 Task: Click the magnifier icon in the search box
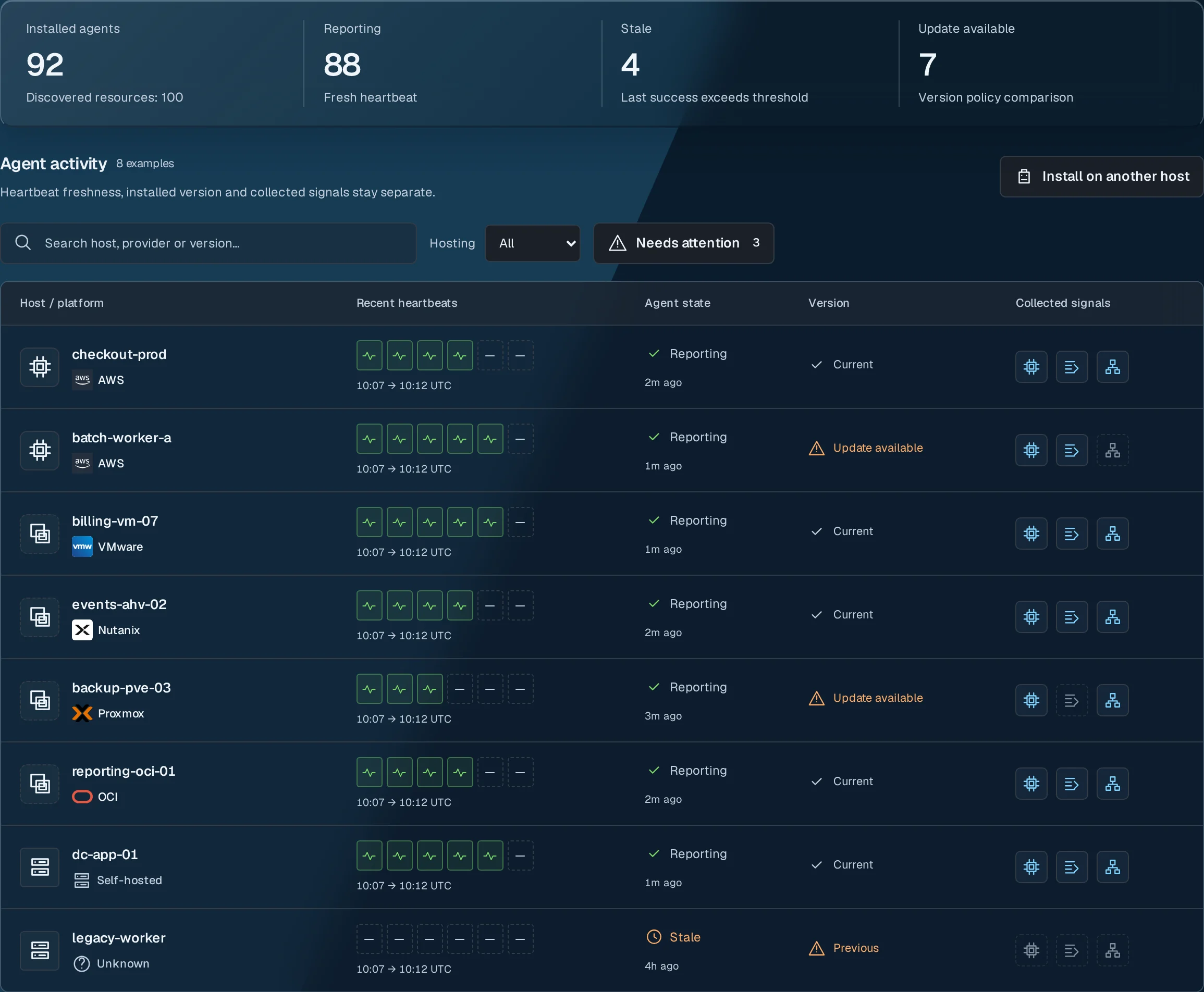[23, 243]
